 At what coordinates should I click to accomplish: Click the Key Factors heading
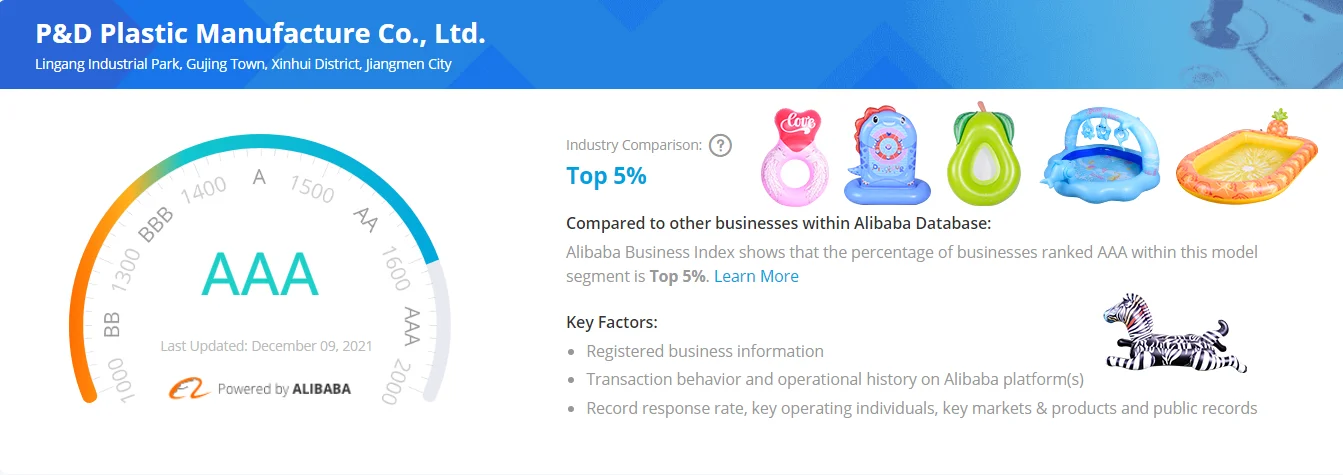(x=612, y=322)
